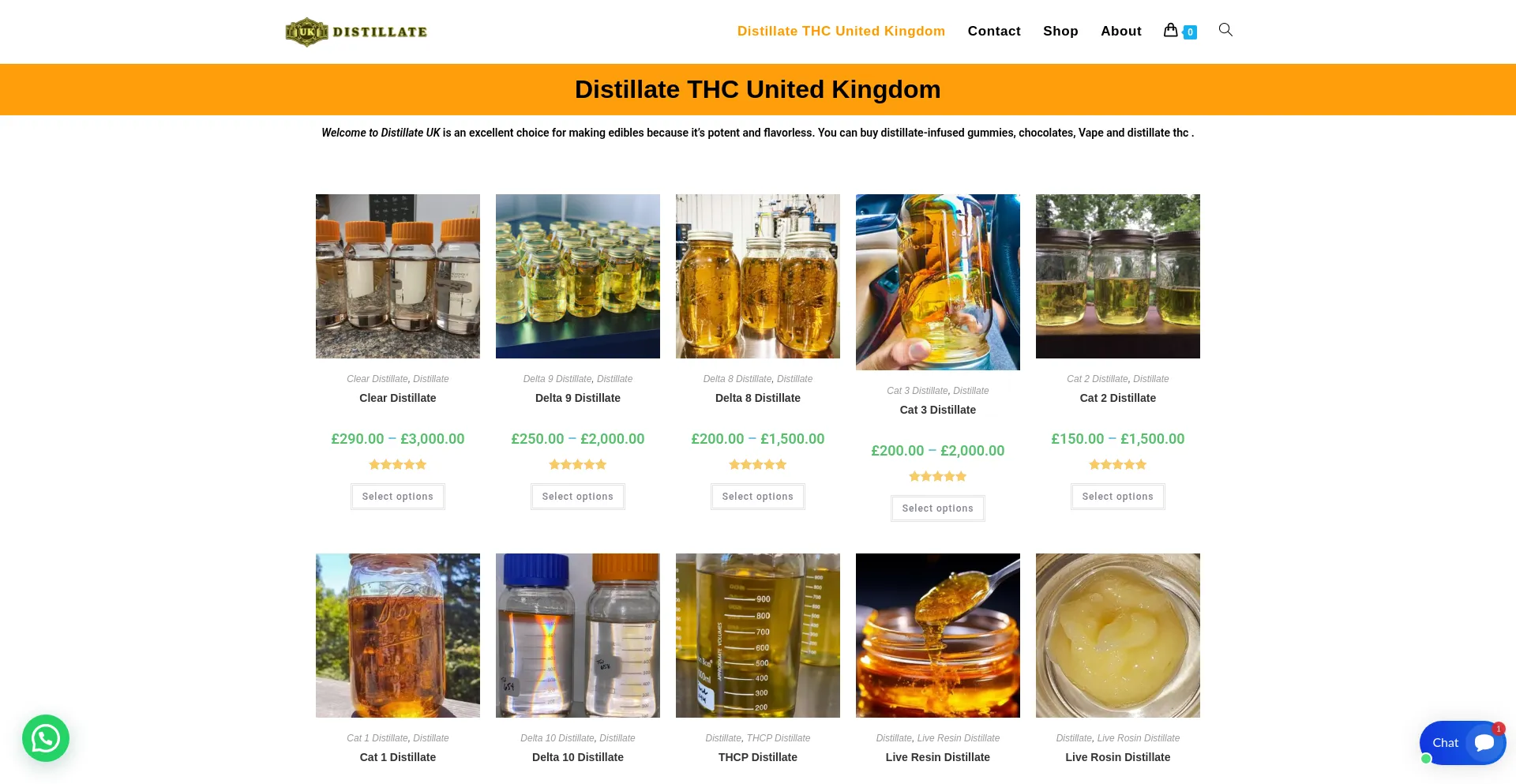
Task: Select Distillate THC United Kingdom nav link
Action: [x=841, y=32]
